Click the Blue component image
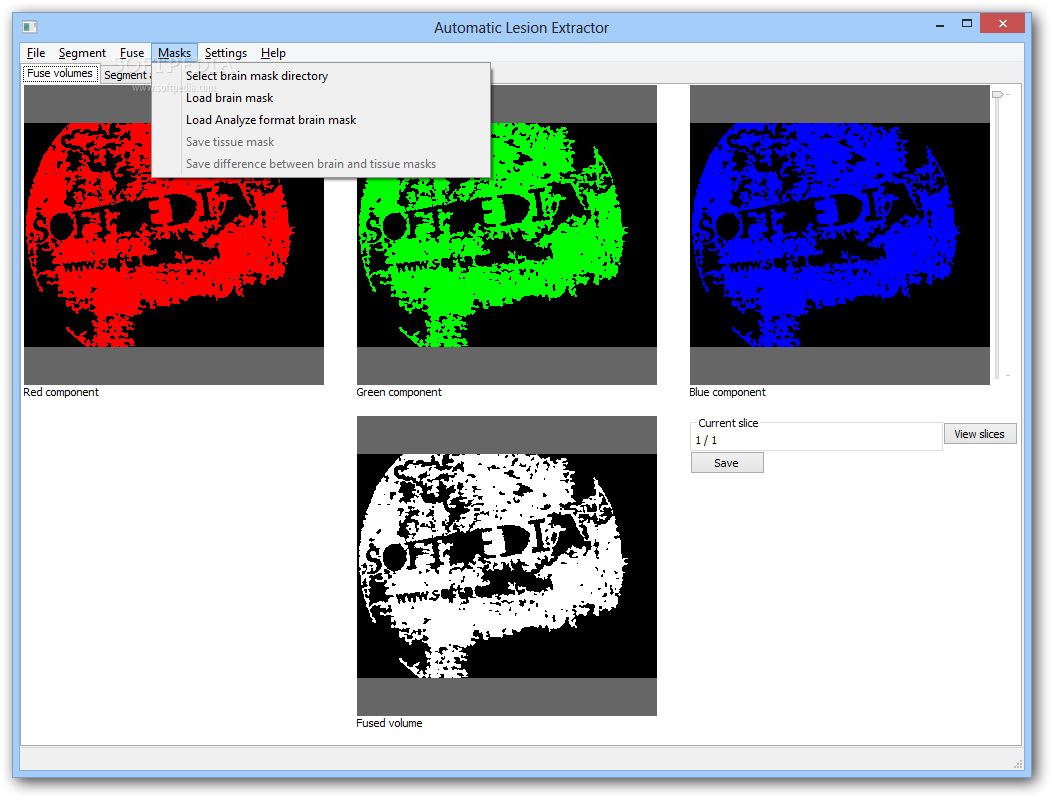 [839, 235]
